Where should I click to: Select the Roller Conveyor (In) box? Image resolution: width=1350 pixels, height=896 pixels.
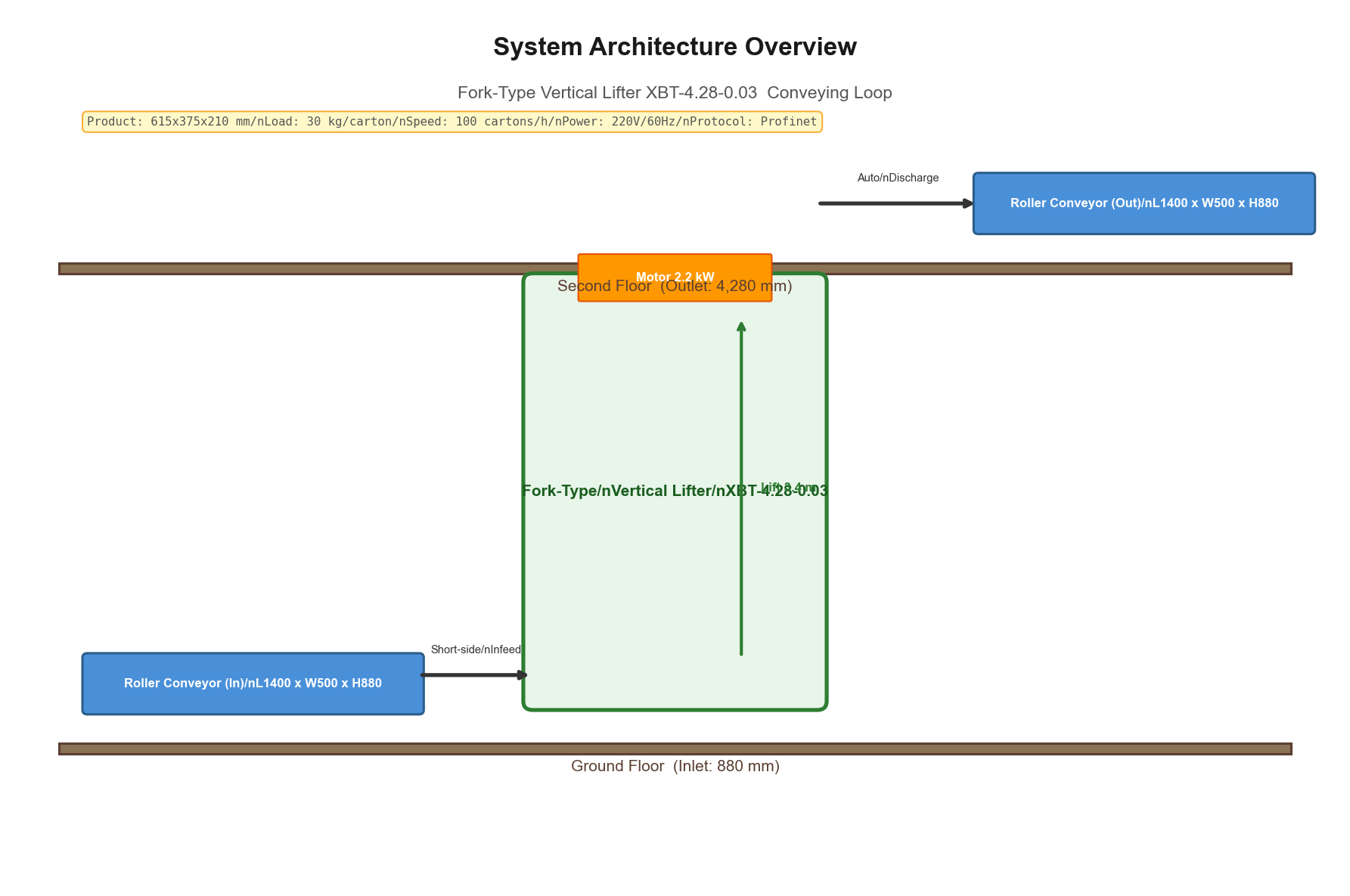pos(253,684)
